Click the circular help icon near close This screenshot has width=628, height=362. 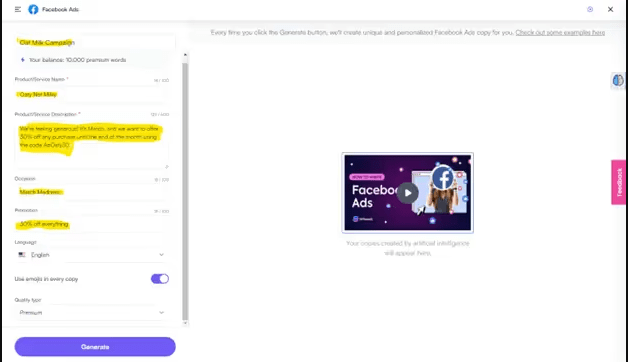590,9
